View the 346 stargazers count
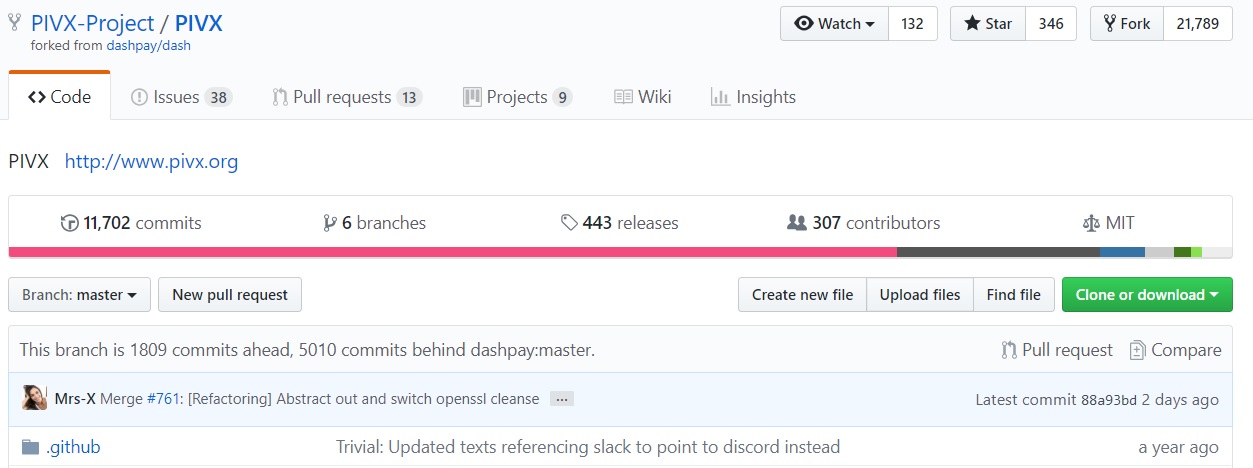Image resolution: width=1253 pixels, height=468 pixels. click(x=1051, y=24)
